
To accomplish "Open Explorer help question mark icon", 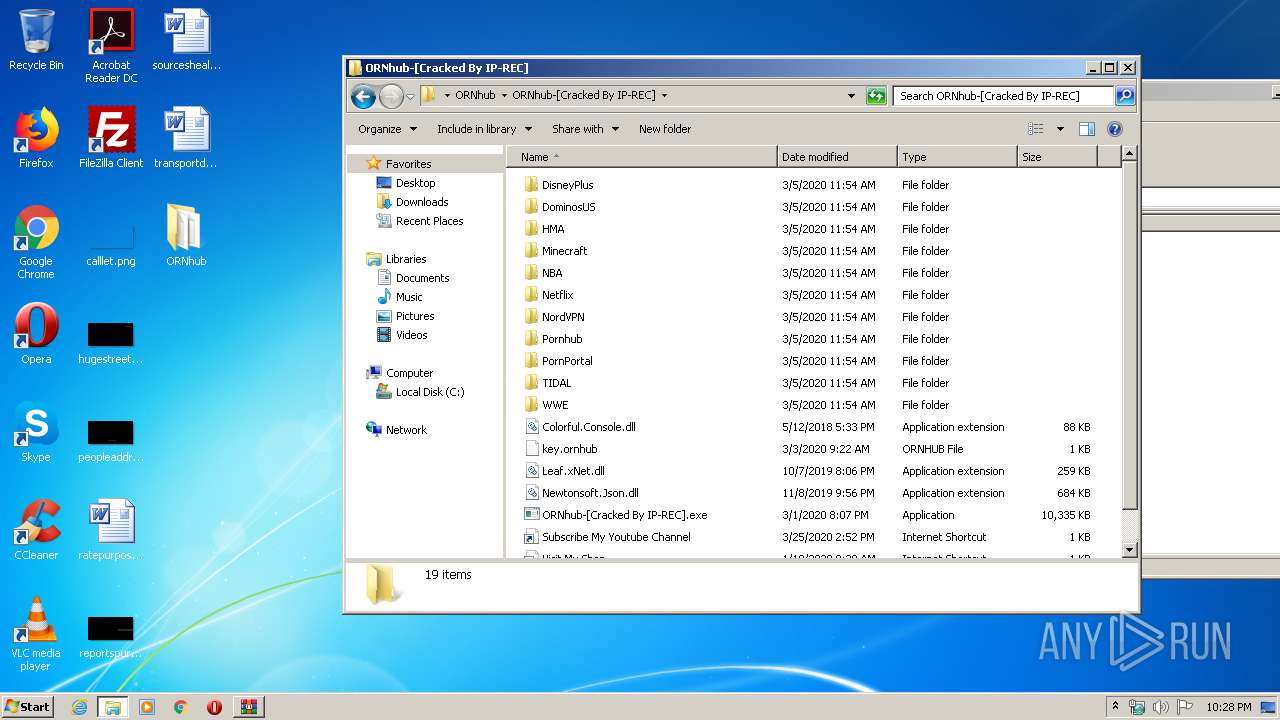I will tap(1115, 129).
